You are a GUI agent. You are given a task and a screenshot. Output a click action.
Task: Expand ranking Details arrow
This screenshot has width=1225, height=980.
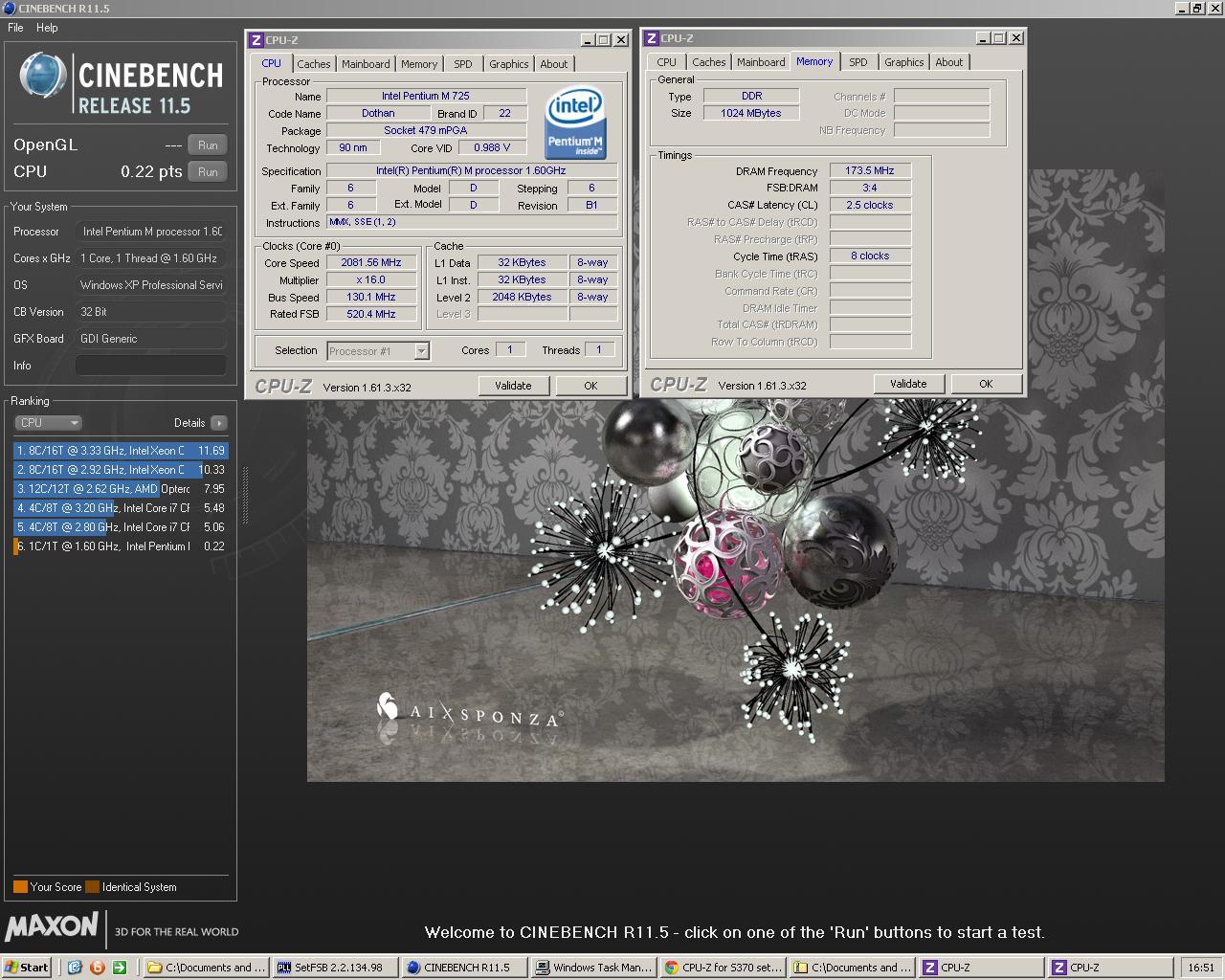(219, 423)
